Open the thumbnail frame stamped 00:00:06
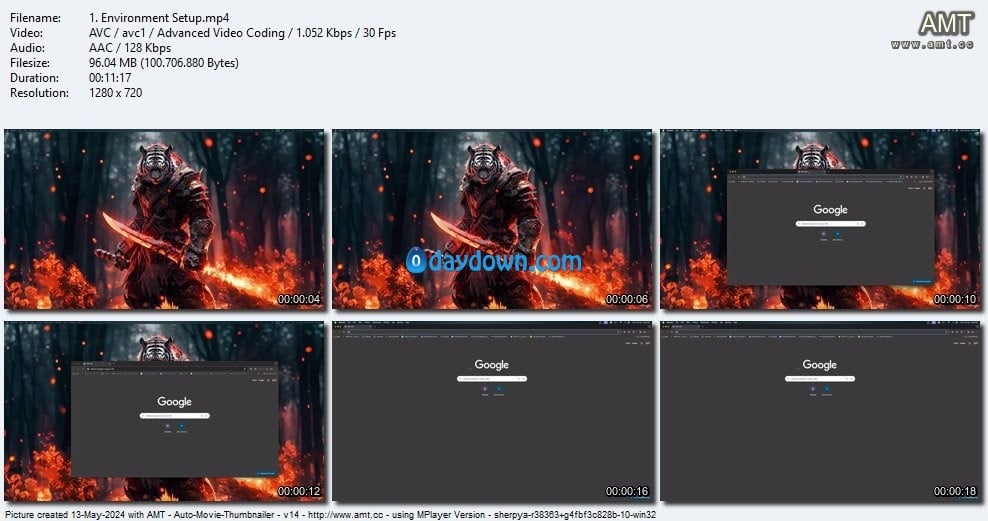Image resolution: width=988 pixels, height=521 pixels. pos(493,219)
